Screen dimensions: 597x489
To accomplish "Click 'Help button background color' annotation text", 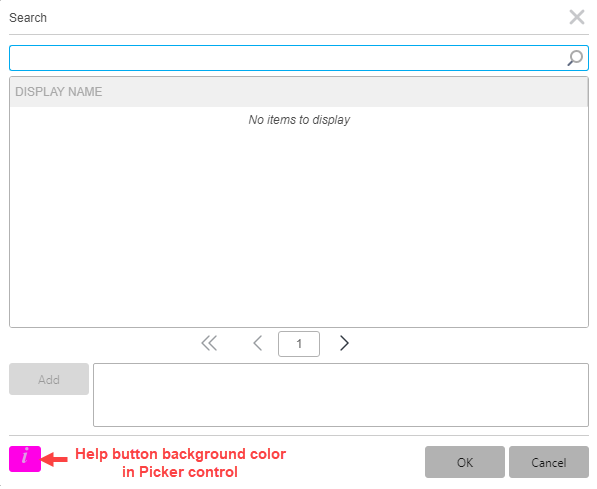I will click(180, 454).
